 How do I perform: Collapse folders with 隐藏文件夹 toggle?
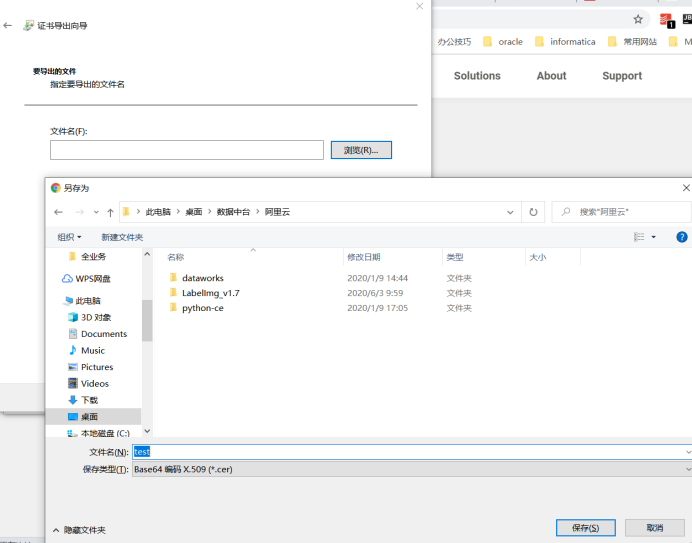coord(79,530)
